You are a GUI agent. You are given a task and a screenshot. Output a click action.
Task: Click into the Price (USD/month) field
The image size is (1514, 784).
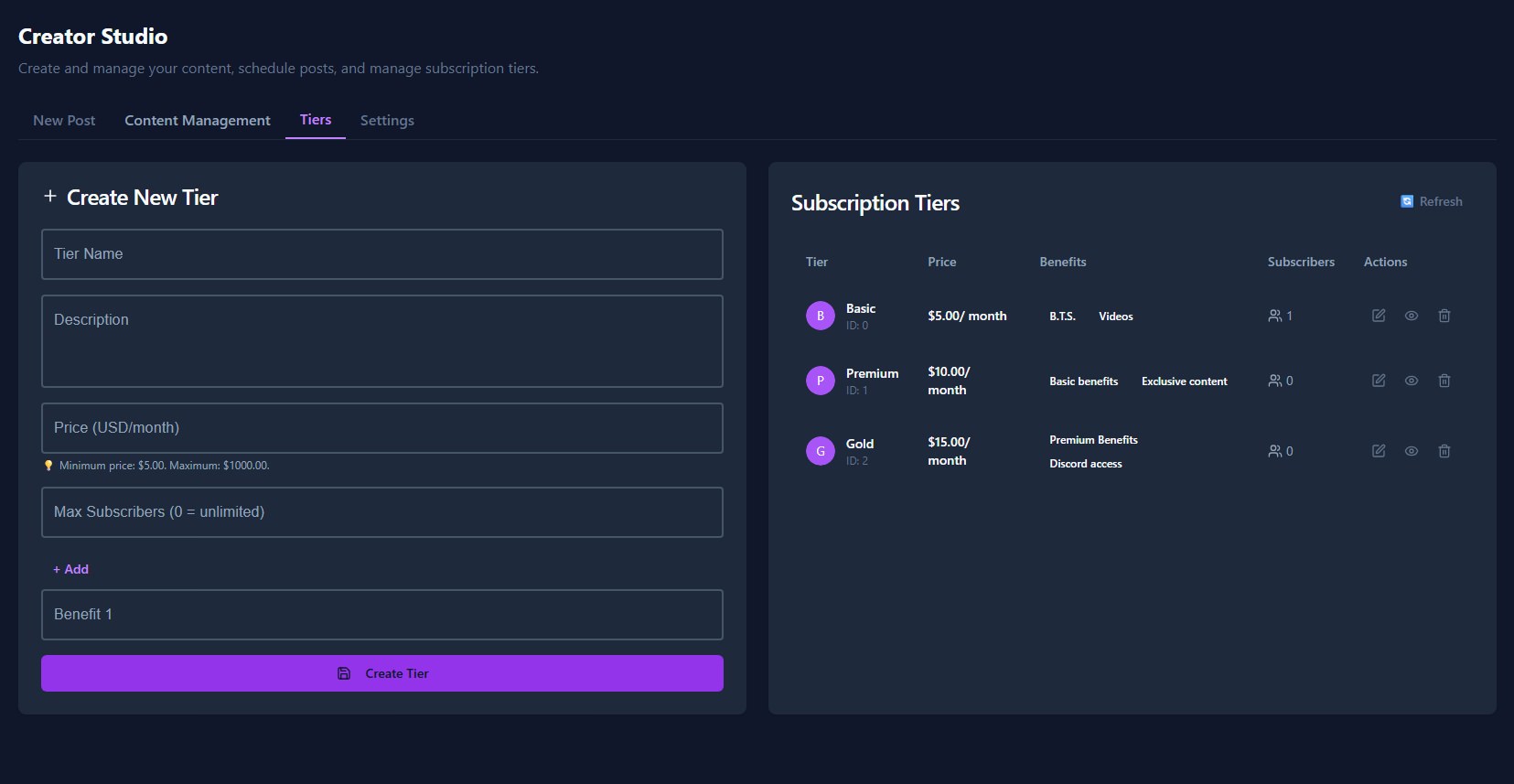click(381, 428)
